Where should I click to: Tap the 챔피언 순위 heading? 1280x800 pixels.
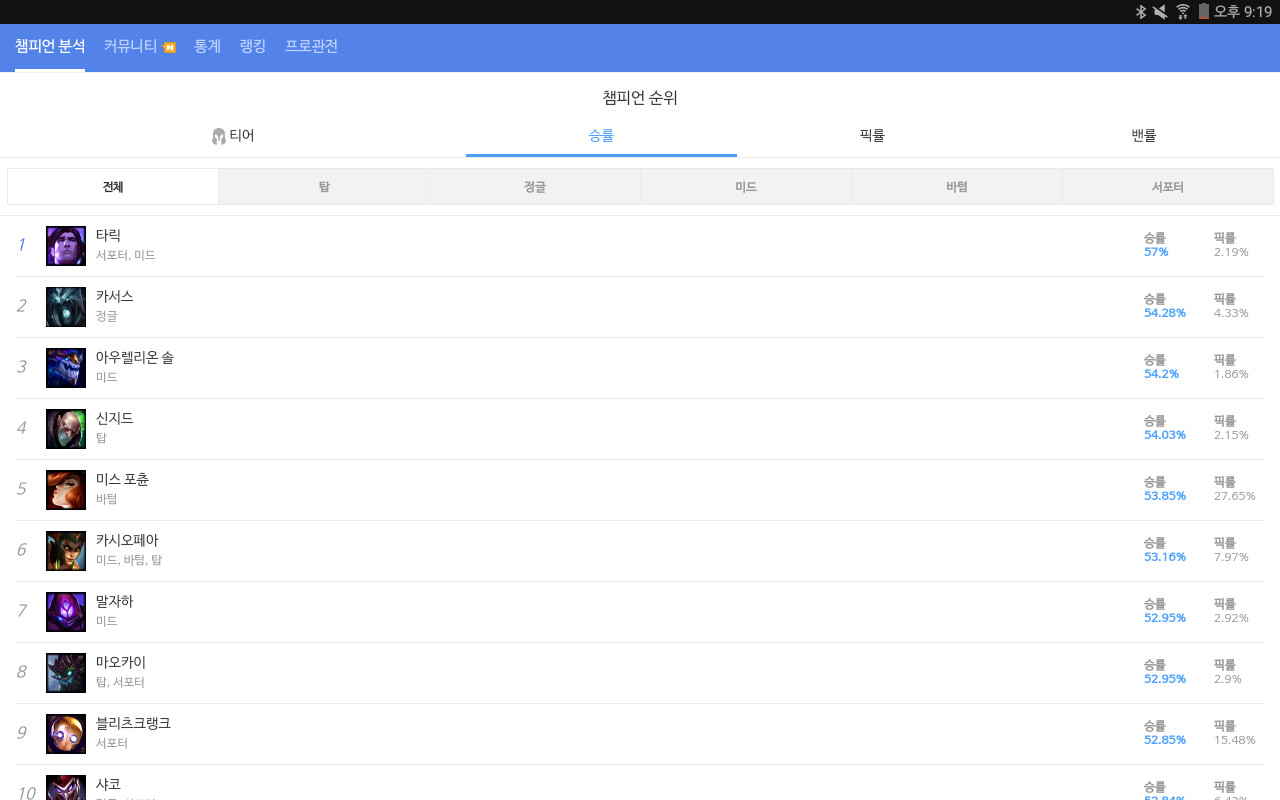pyautogui.click(x=640, y=98)
